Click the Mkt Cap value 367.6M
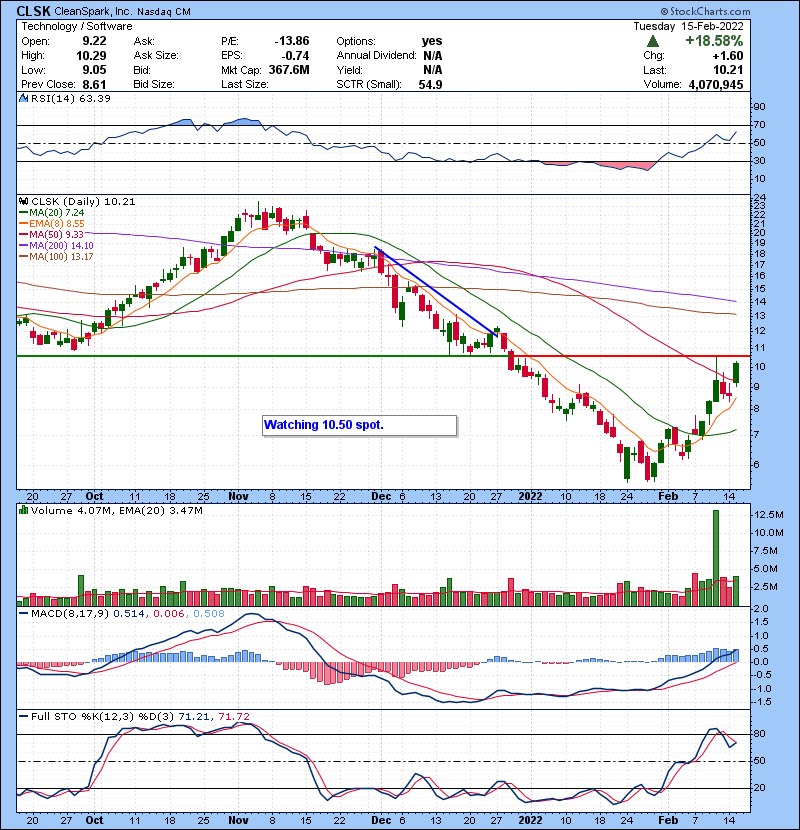800x830 pixels. [x=289, y=70]
